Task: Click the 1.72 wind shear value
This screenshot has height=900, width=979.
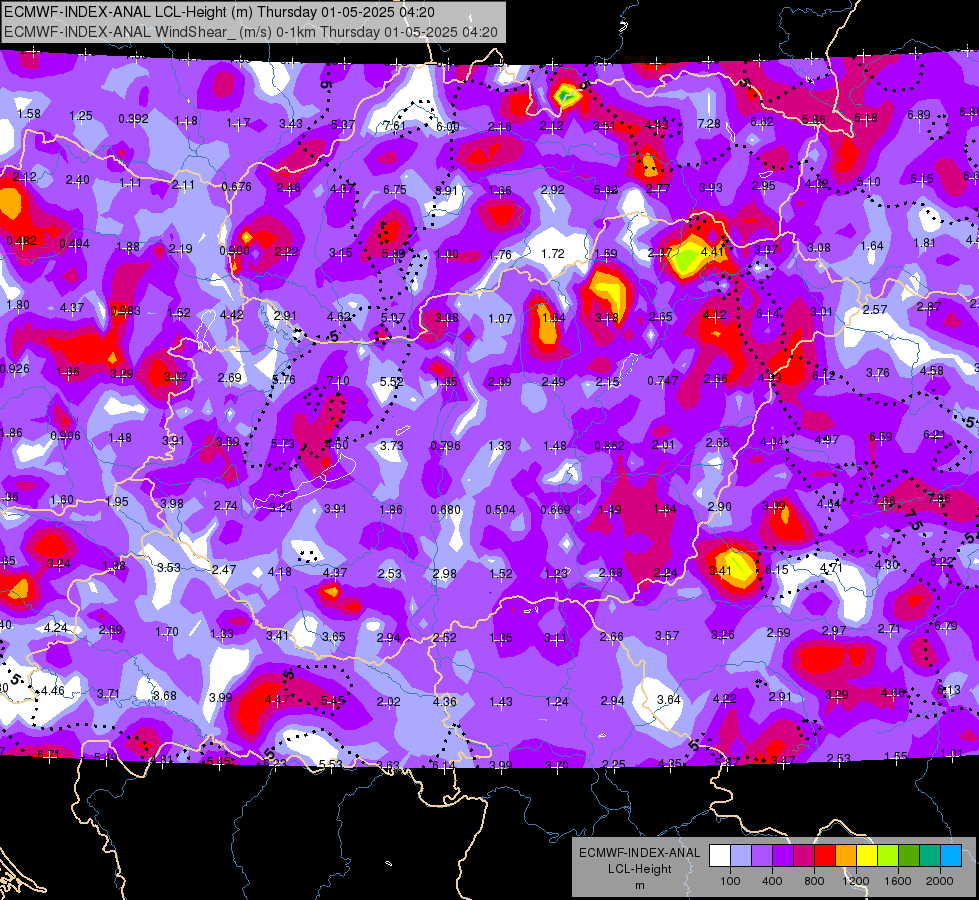Action: coord(553,254)
